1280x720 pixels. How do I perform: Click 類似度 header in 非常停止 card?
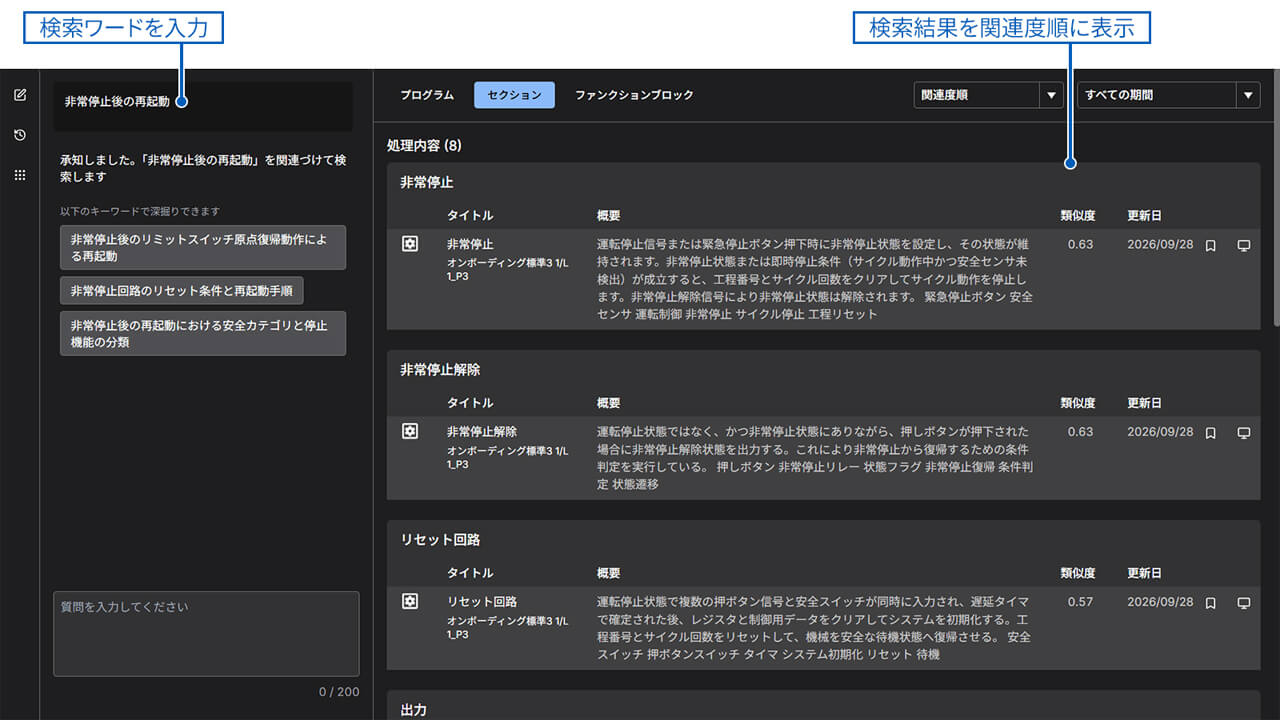point(1078,215)
